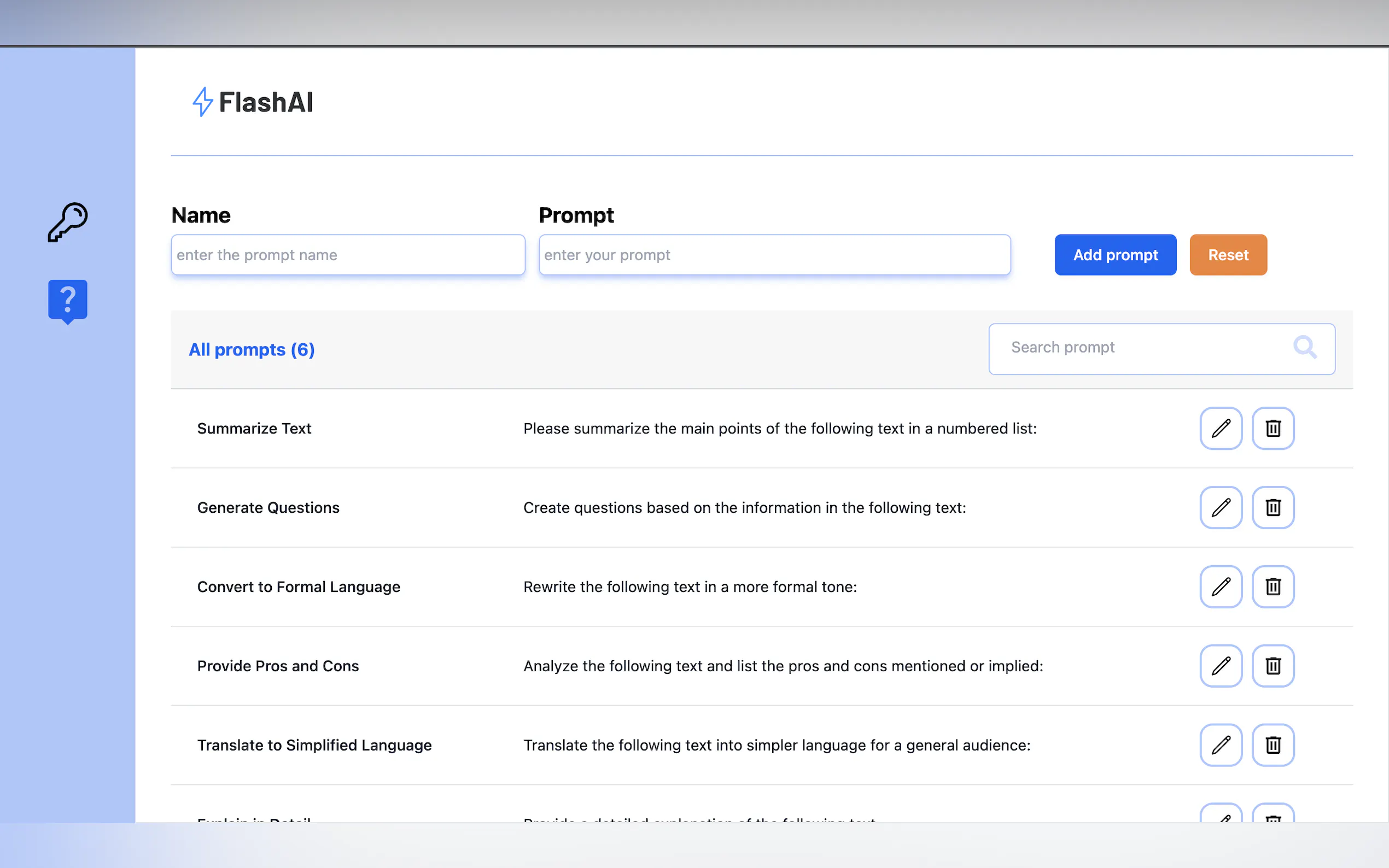Screen dimensions: 1389x868
Task: Open the API key settings icon
Action: point(67,222)
